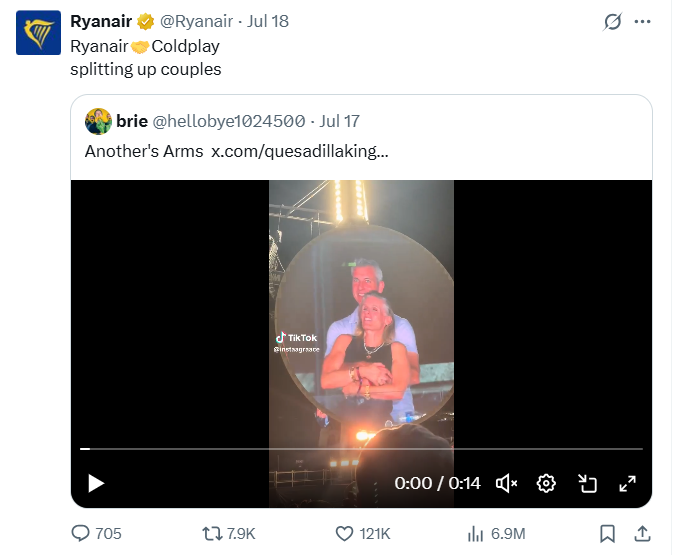This screenshot has width=690, height=555.
Task: Toggle picture-in-picture mode
Action: click(587, 483)
